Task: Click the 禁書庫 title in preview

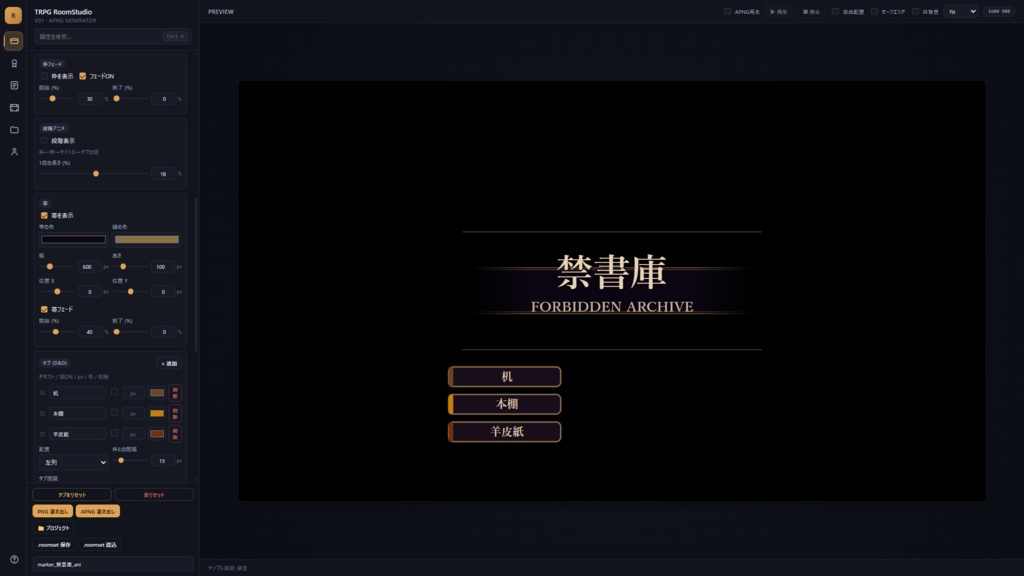Action: click(x=612, y=272)
